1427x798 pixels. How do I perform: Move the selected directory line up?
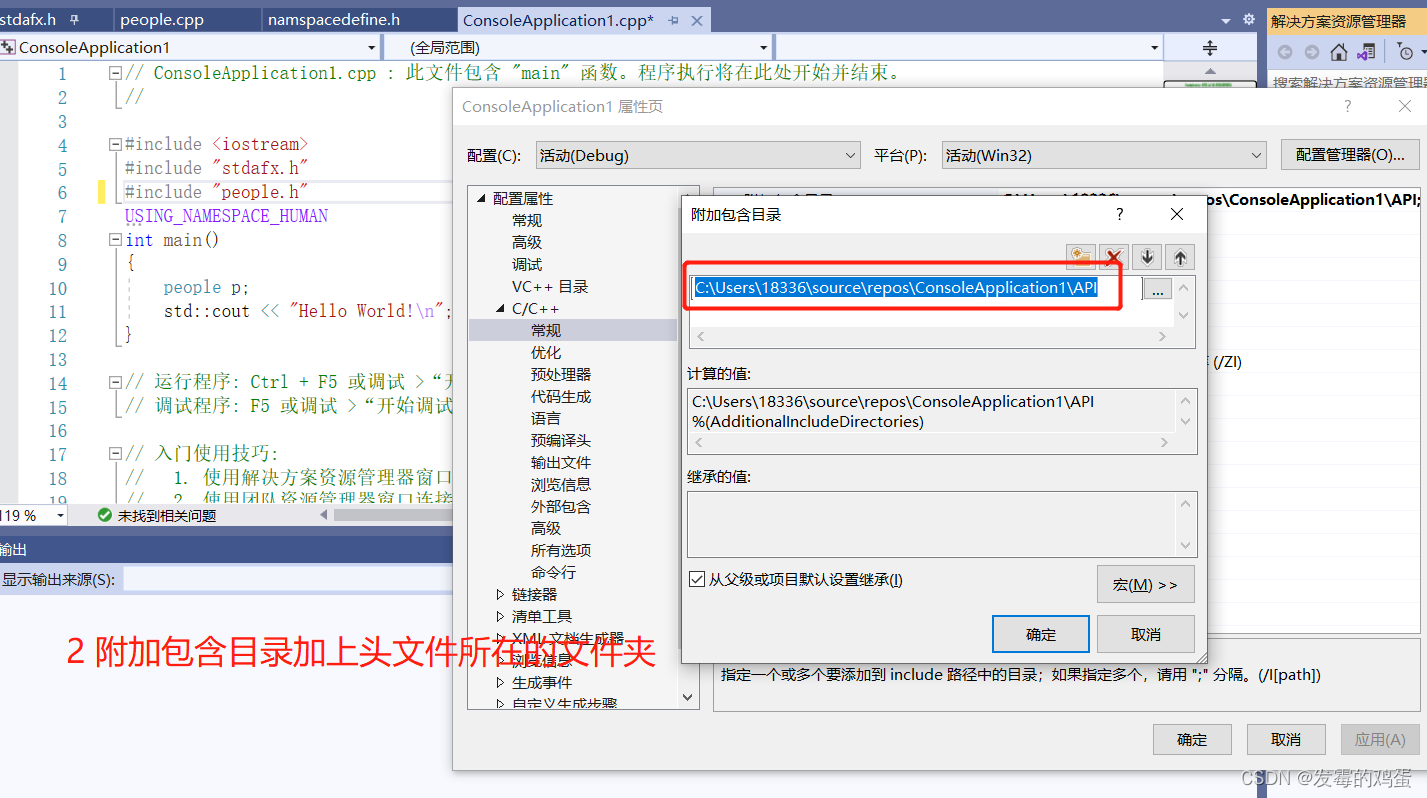click(1180, 257)
